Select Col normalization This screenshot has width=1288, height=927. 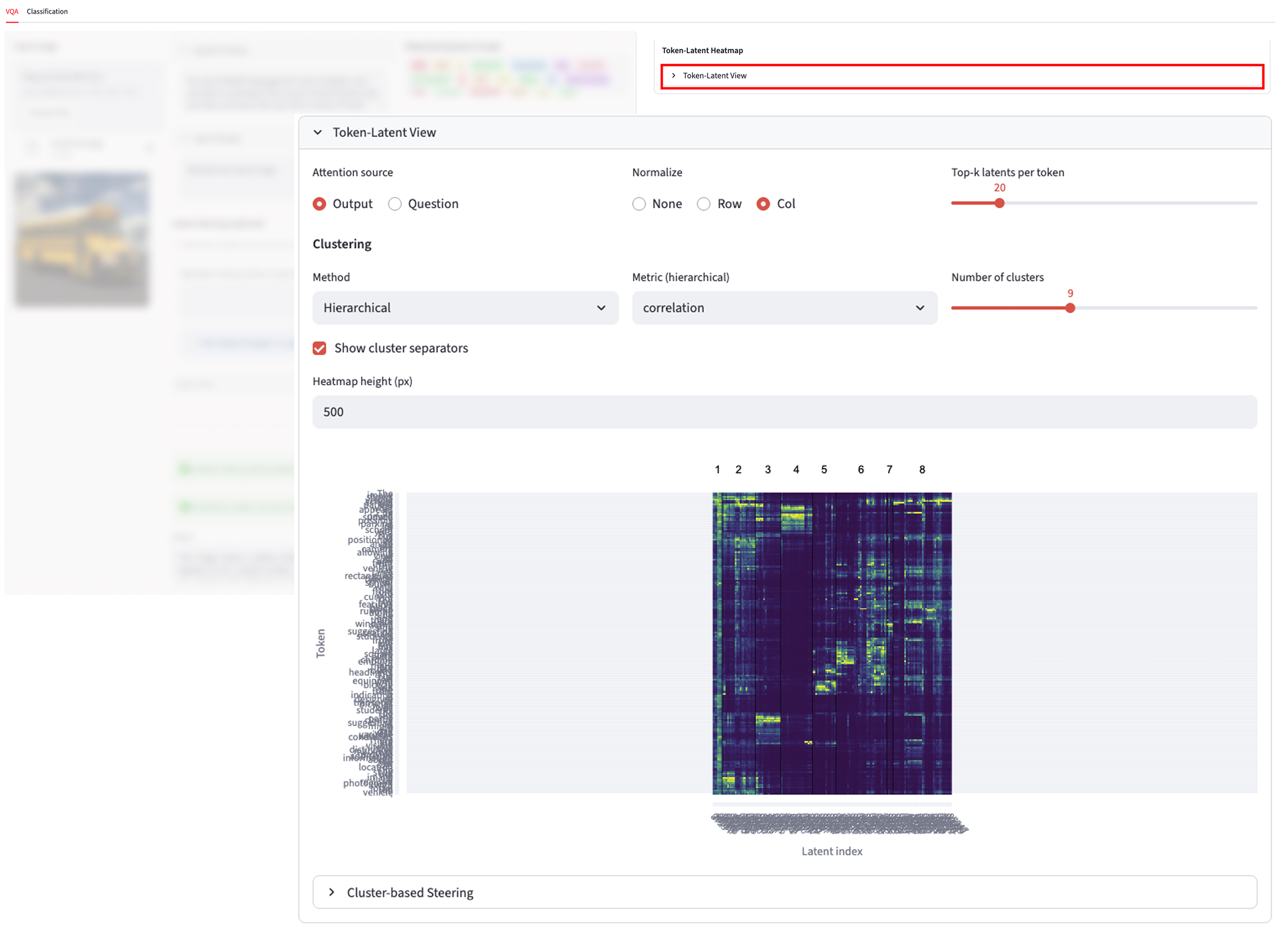click(763, 204)
